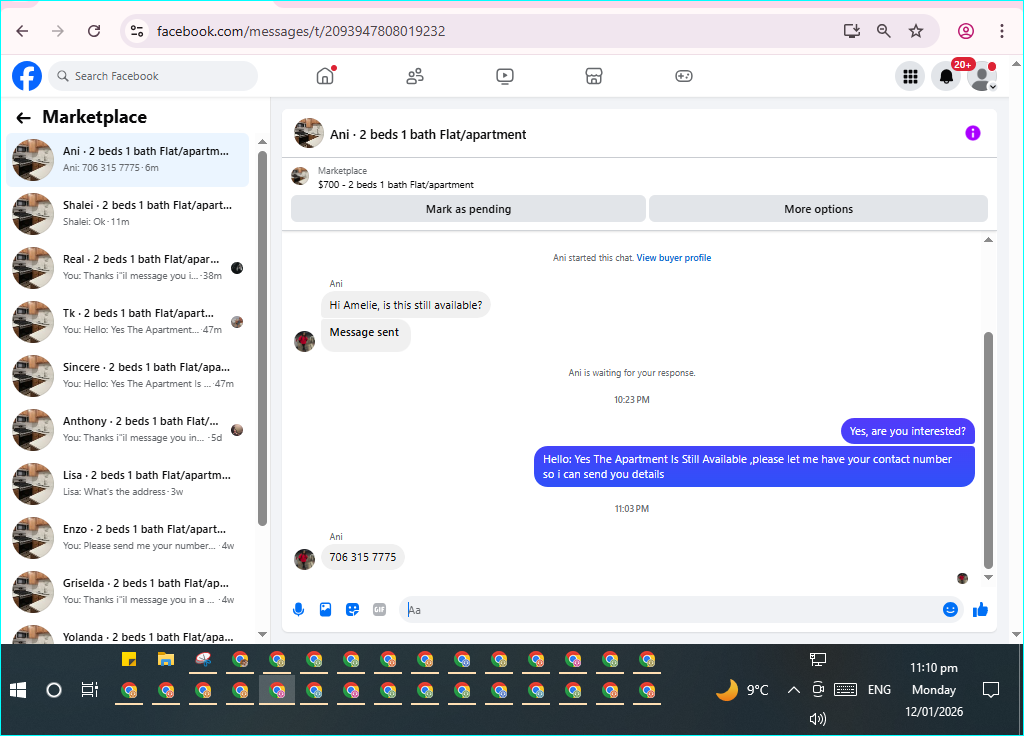
Task: Click Ani's chat header name
Action: (428, 135)
